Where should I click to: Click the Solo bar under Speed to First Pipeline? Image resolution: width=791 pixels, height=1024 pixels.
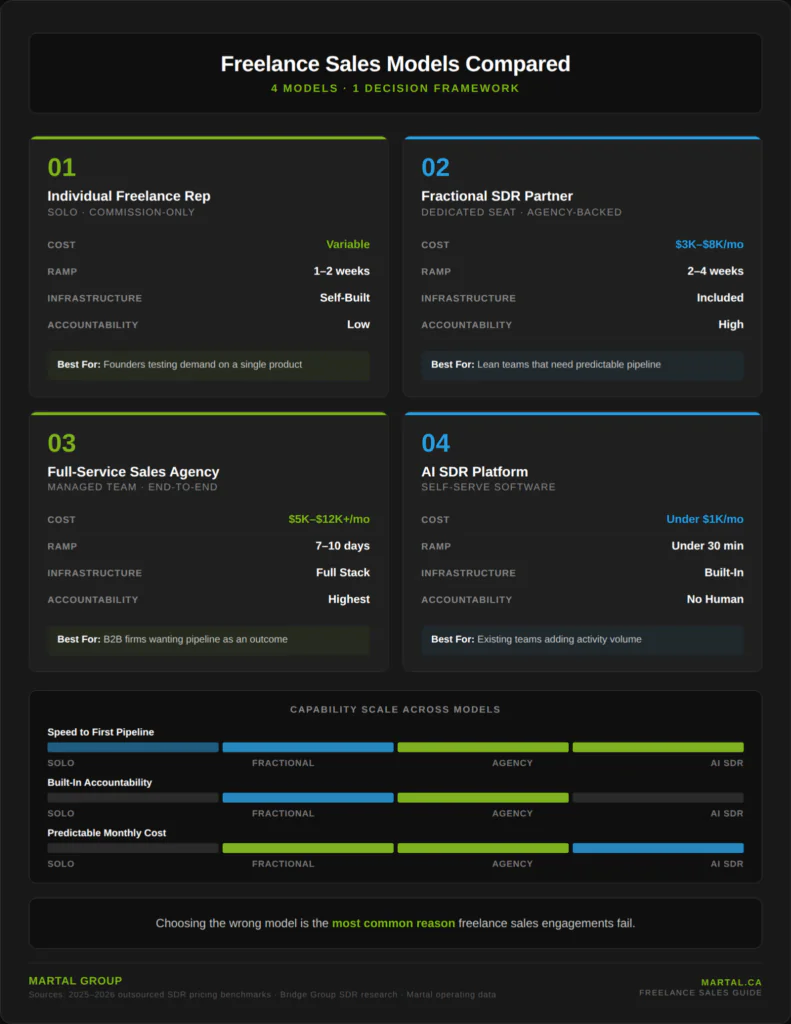tap(133, 747)
